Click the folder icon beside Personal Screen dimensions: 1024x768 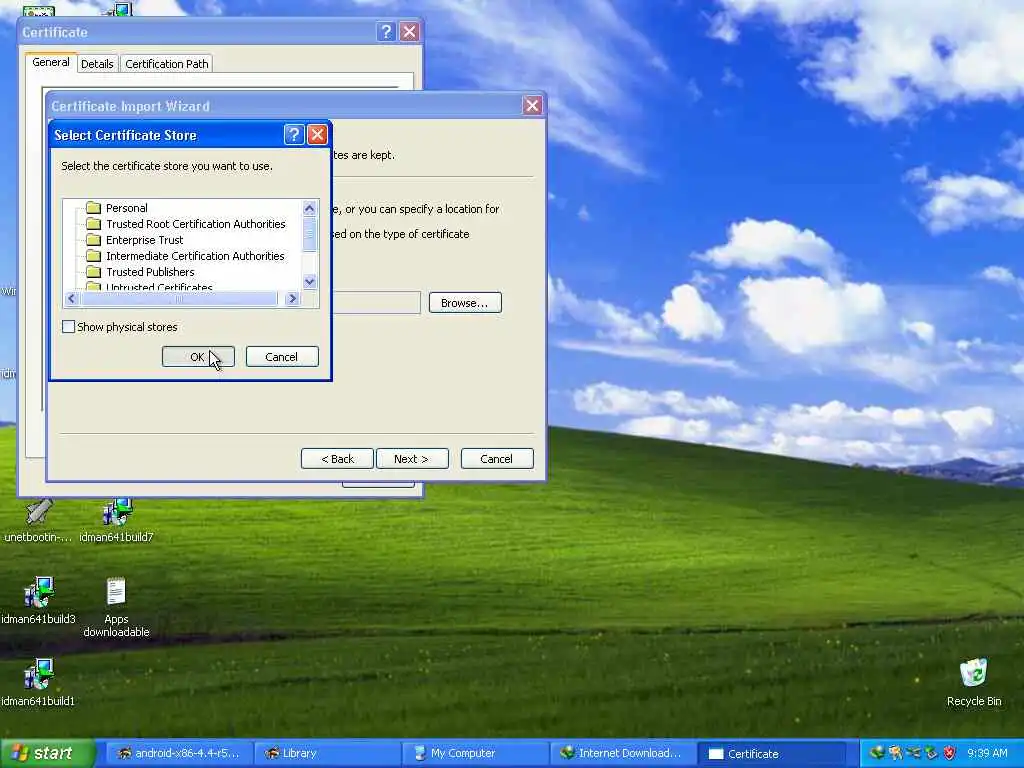[93, 208]
